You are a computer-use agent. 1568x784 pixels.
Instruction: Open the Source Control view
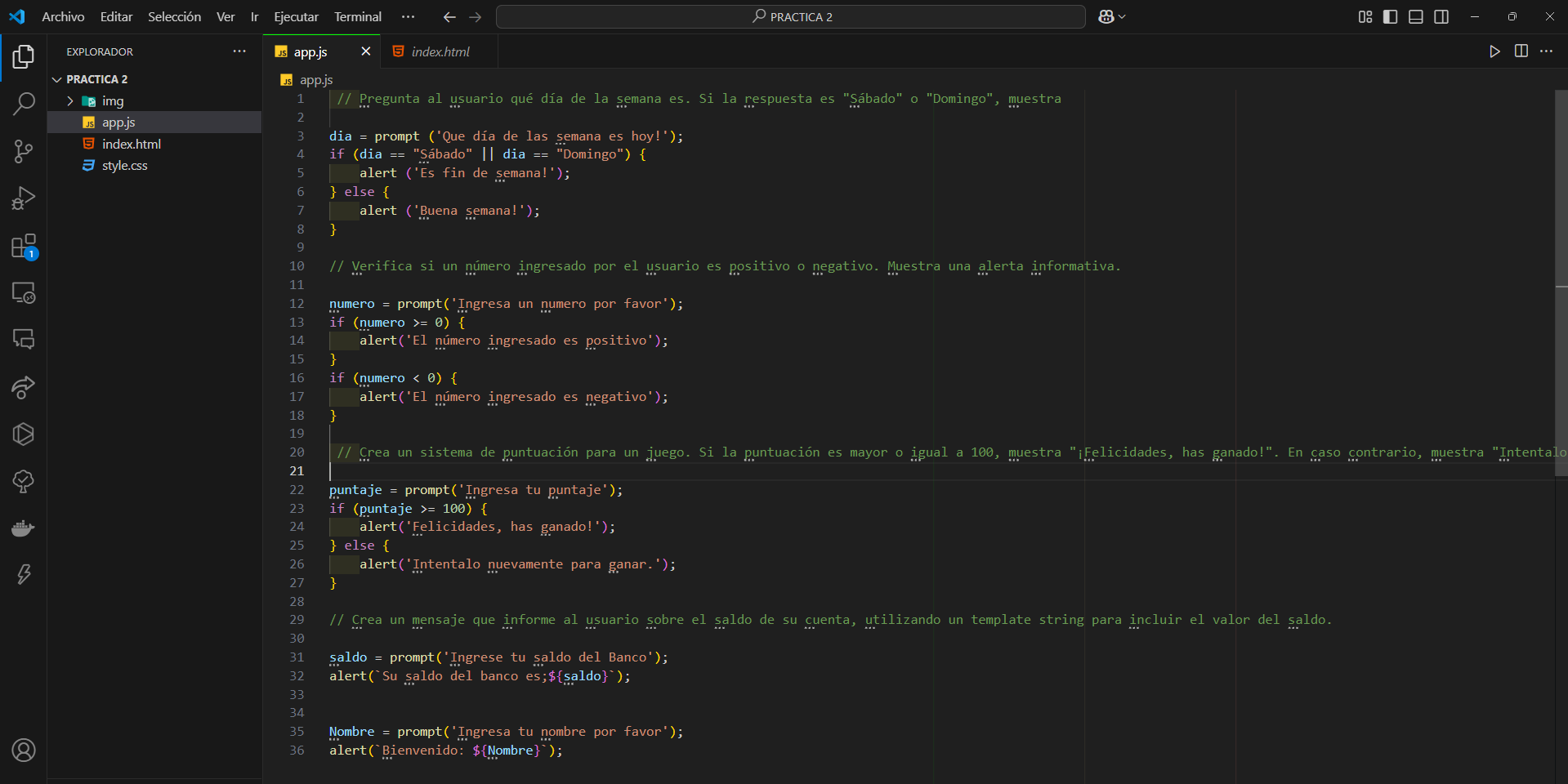pos(24,151)
